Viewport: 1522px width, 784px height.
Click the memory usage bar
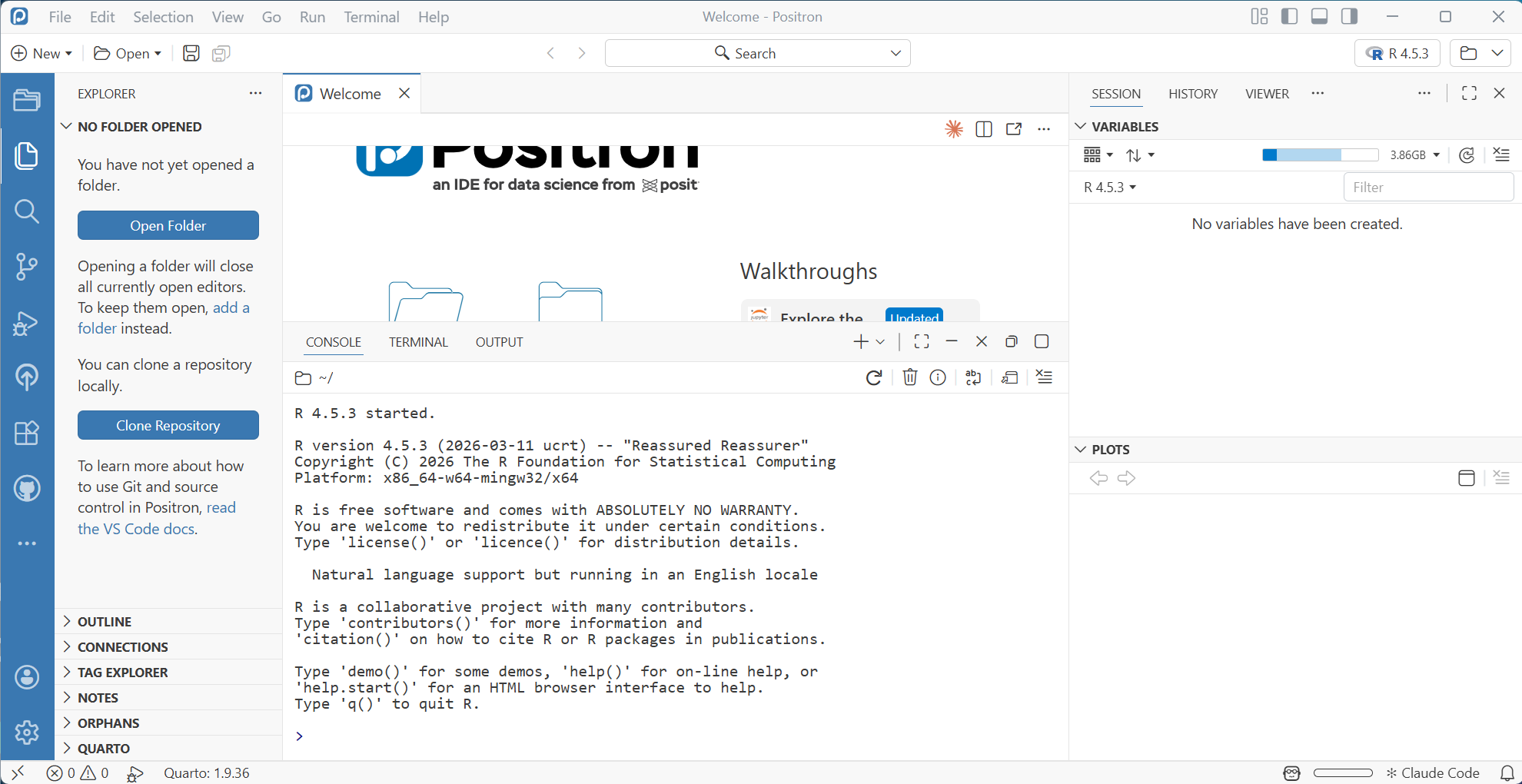click(x=1320, y=155)
